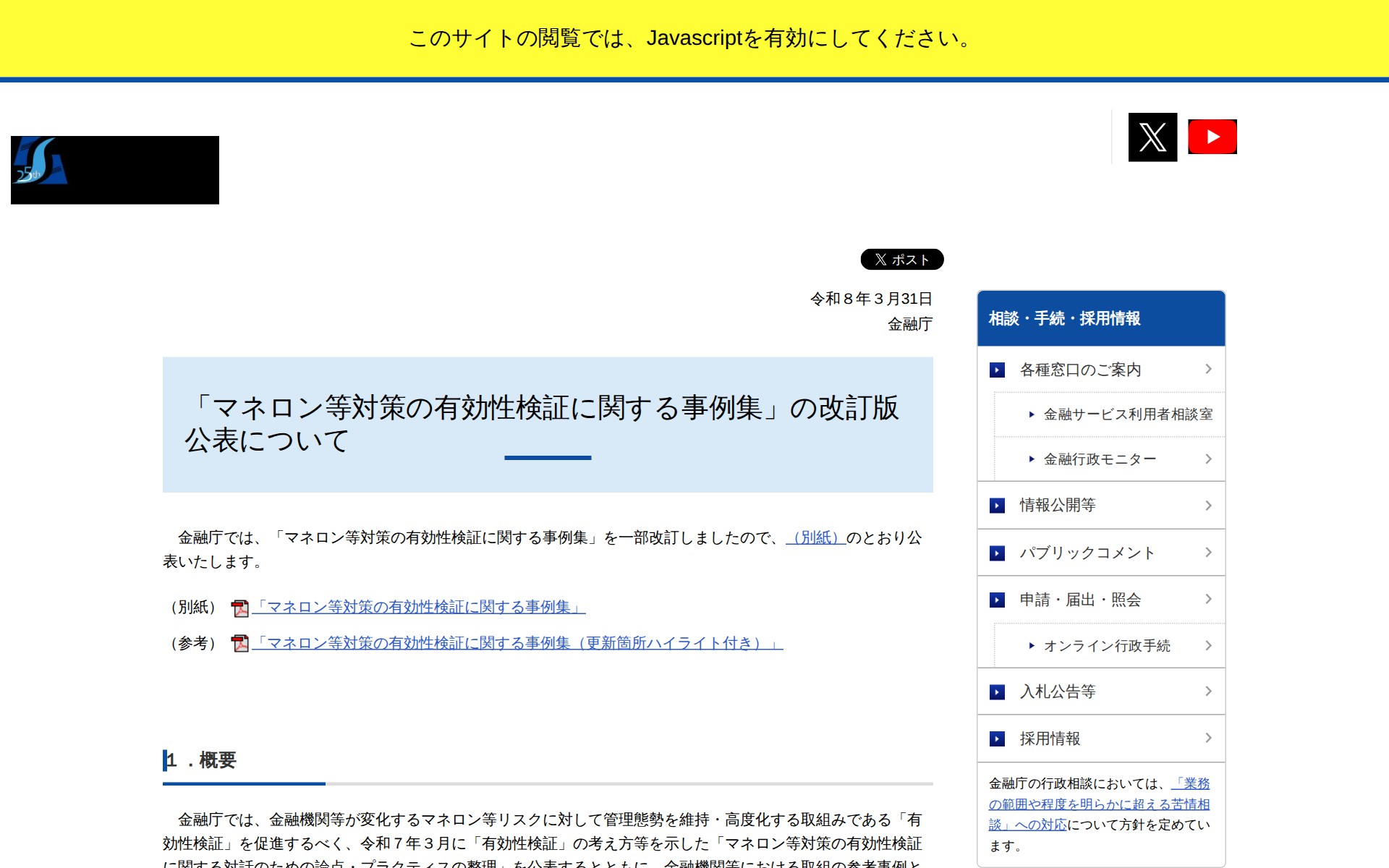The image size is (1389, 868).
Task: Click 相談・手続・採用情報 sidebar header
Action: tap(1064, 318)
